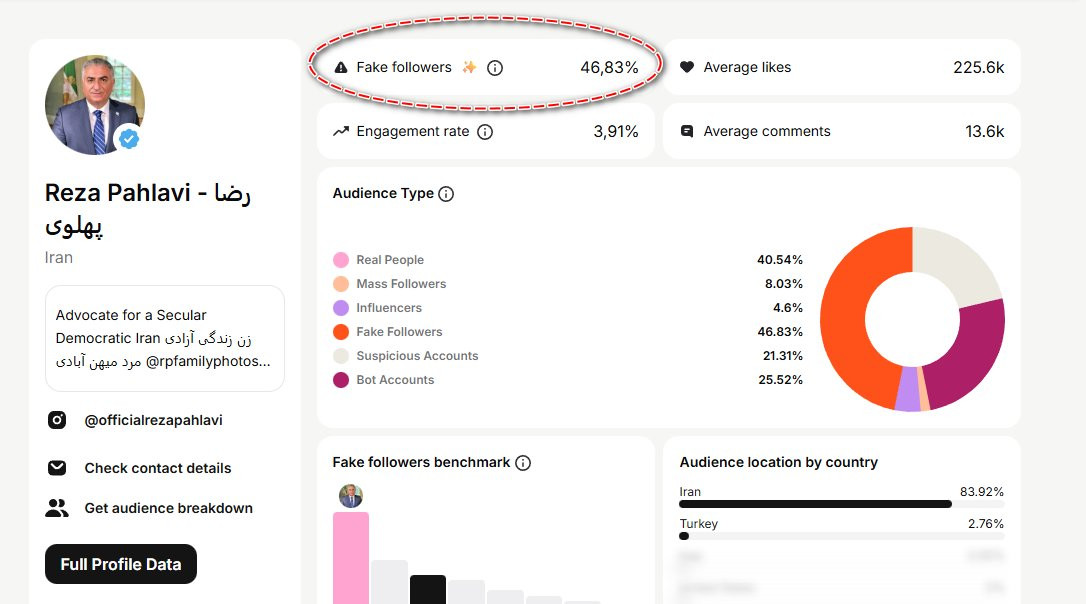
Task: Click the Iran audience location bar
Action: [815, 504]
